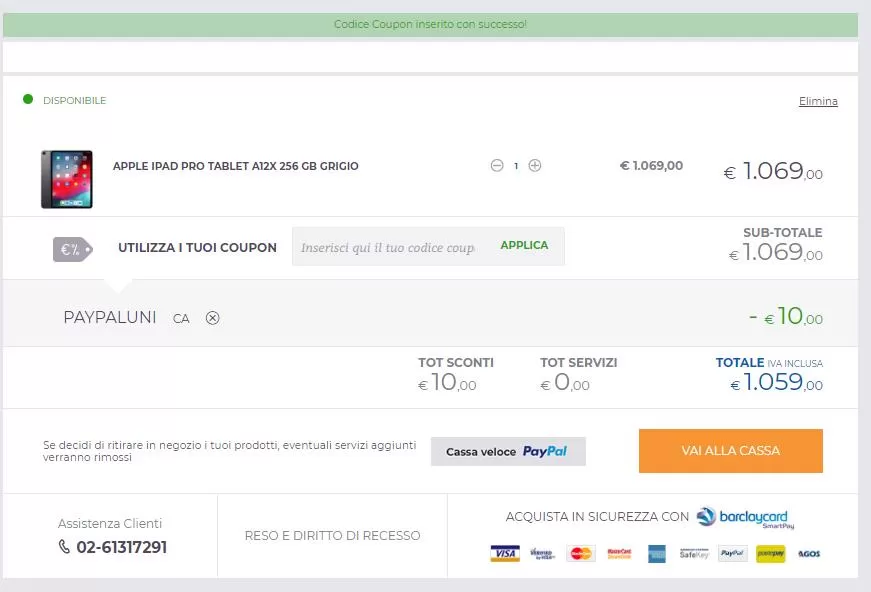Click the Verified by Visa logo
This screenshot has width=871, height=592.
pyautogui.click(x=542, y=554)
